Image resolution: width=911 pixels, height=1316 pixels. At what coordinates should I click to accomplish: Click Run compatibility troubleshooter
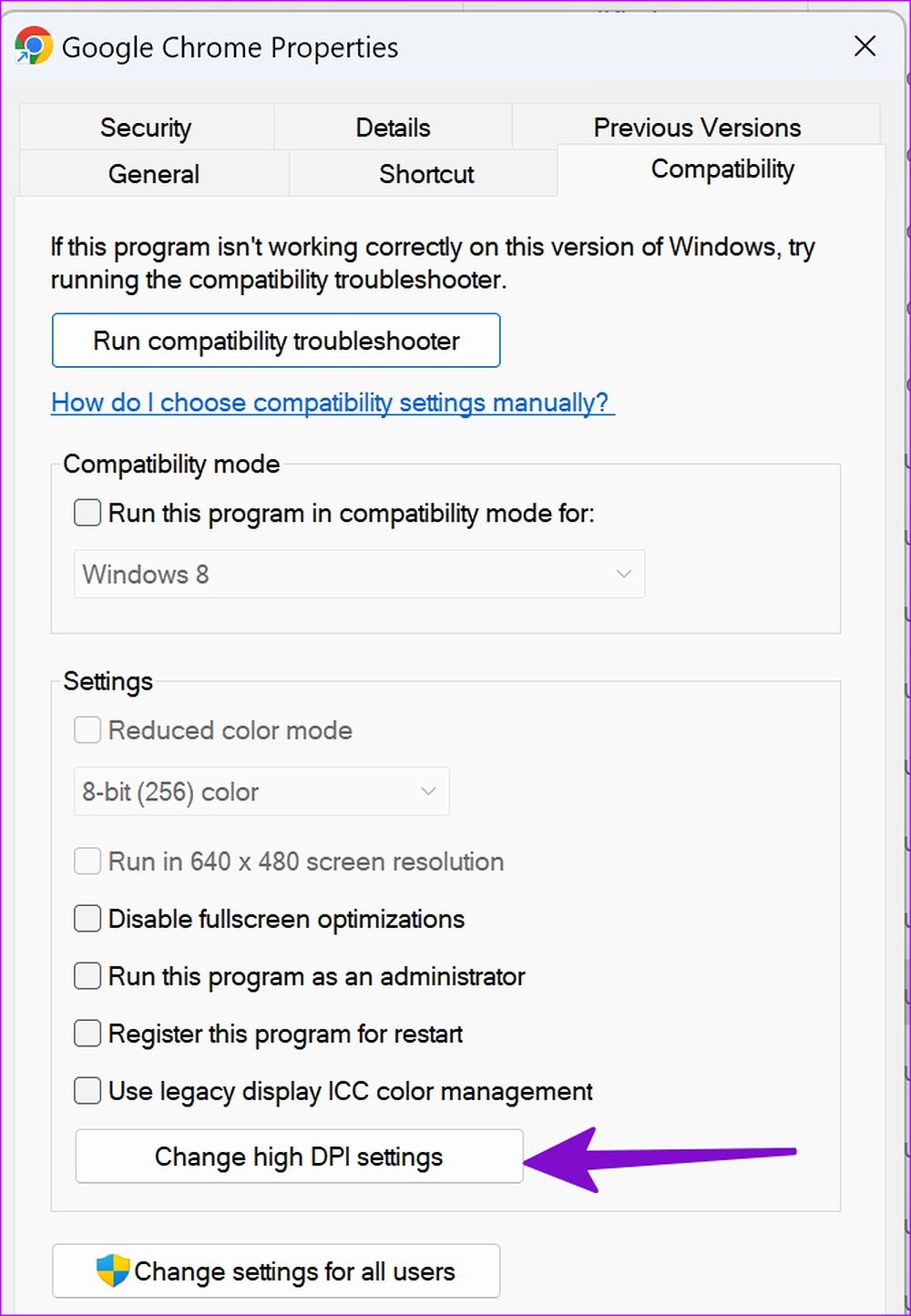pos(276,341)
